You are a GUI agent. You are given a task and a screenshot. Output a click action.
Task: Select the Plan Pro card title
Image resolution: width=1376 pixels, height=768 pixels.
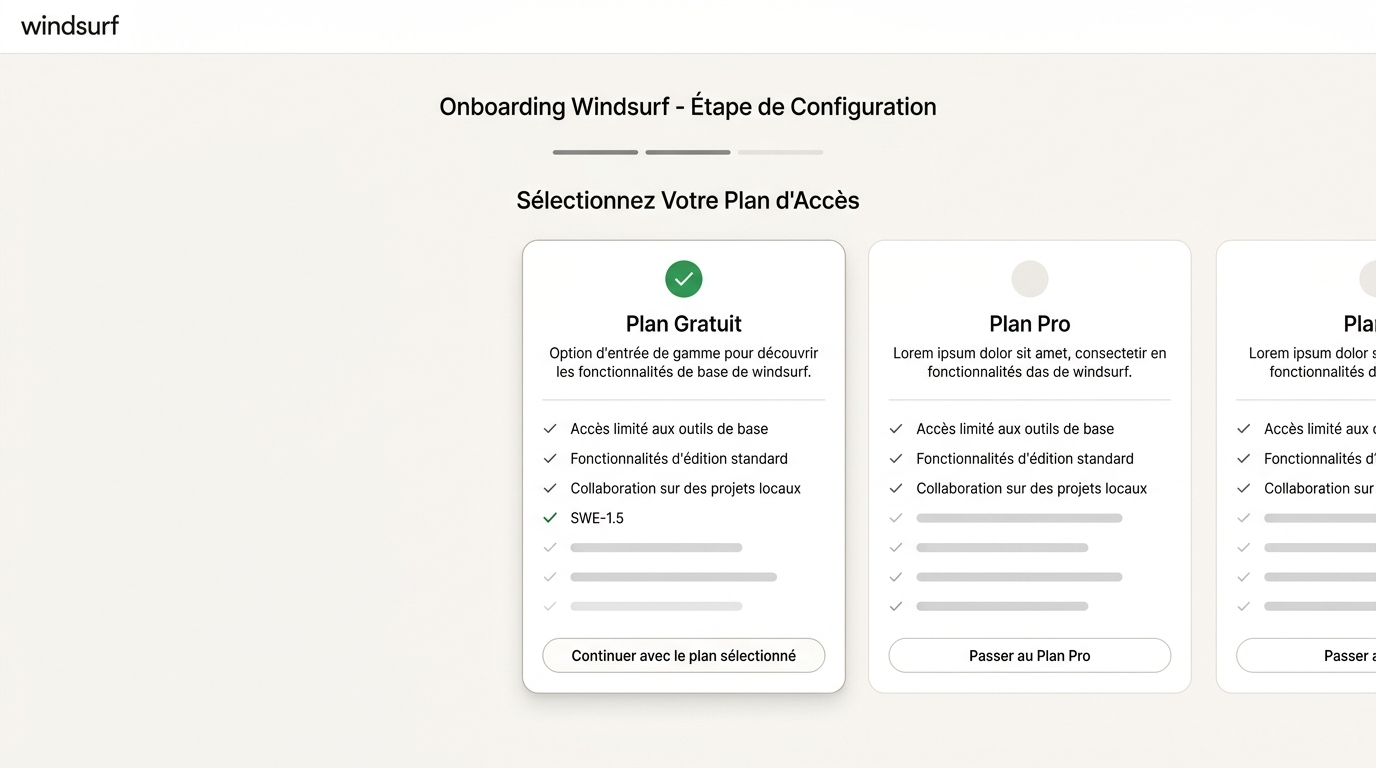click(1030, 324)
